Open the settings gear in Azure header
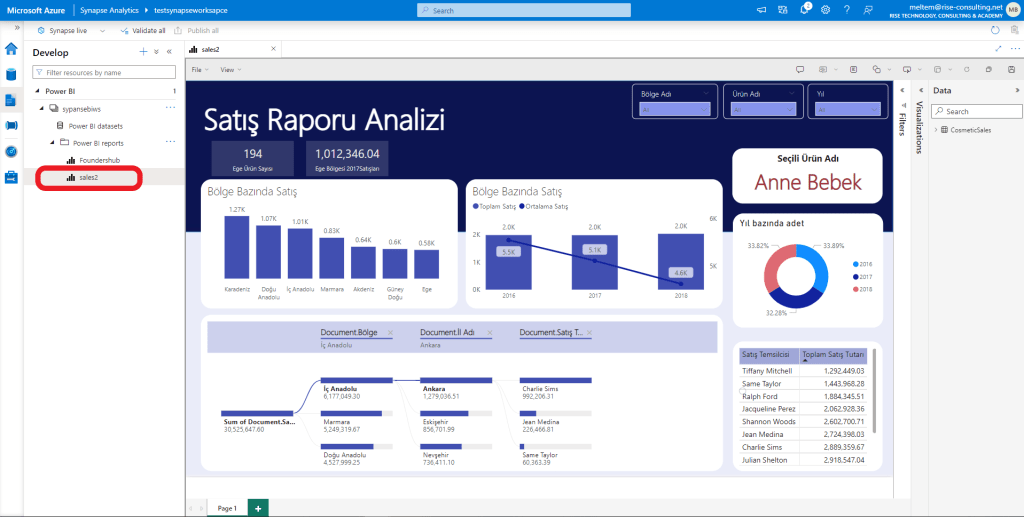The width and height of the screenshot is (1024, 517). (825, 9)
